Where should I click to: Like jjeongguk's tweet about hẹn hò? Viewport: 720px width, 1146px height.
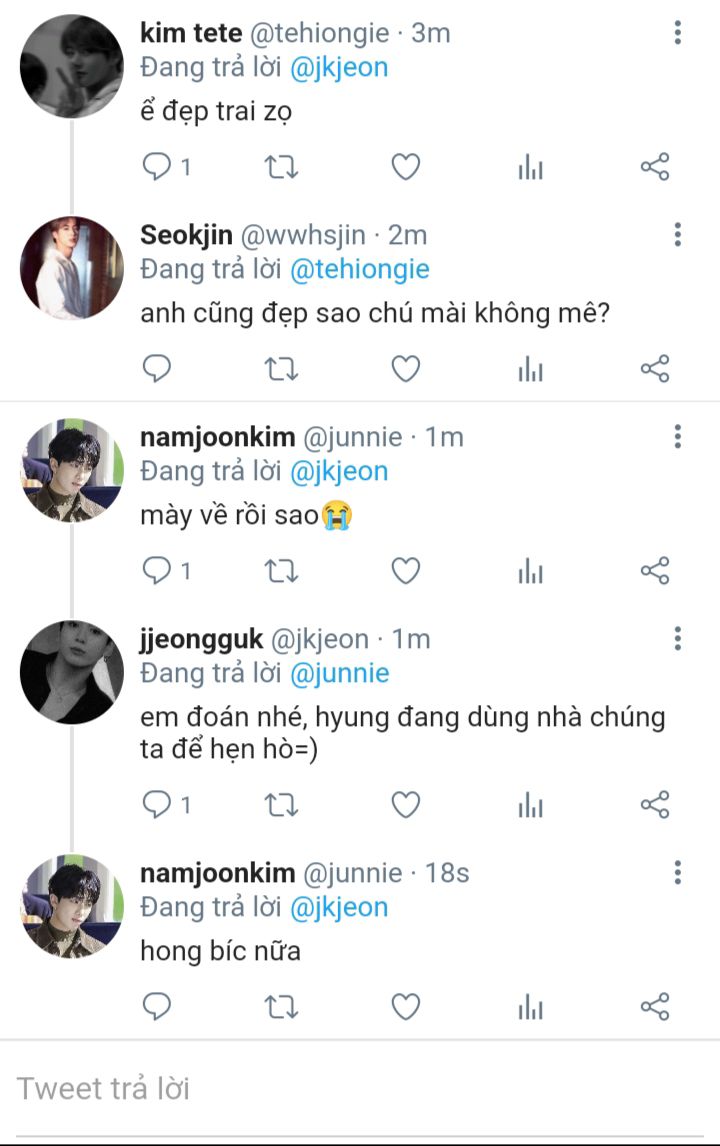[x=406, y=805]
